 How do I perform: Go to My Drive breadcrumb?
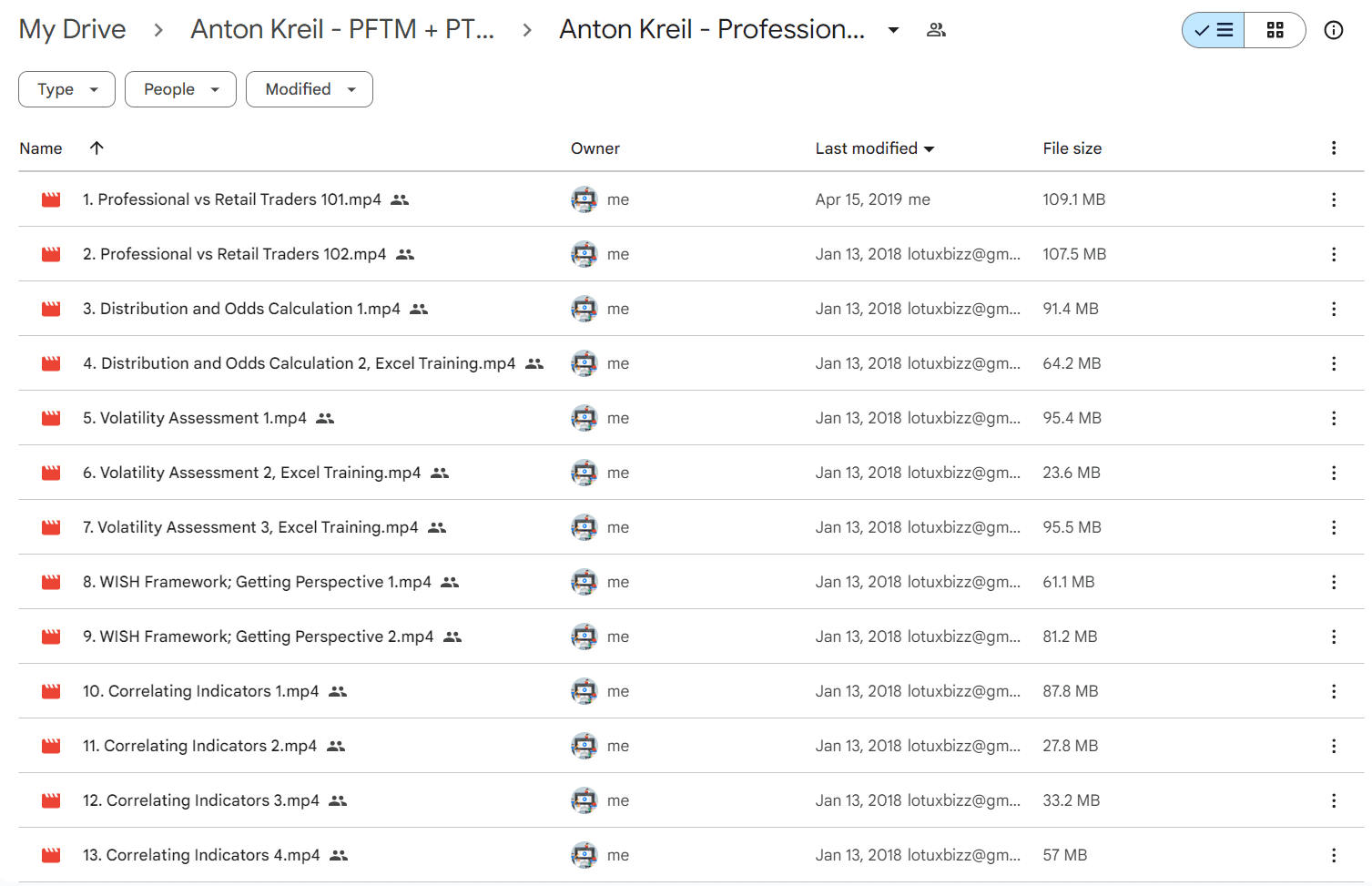tap(72, 29)
